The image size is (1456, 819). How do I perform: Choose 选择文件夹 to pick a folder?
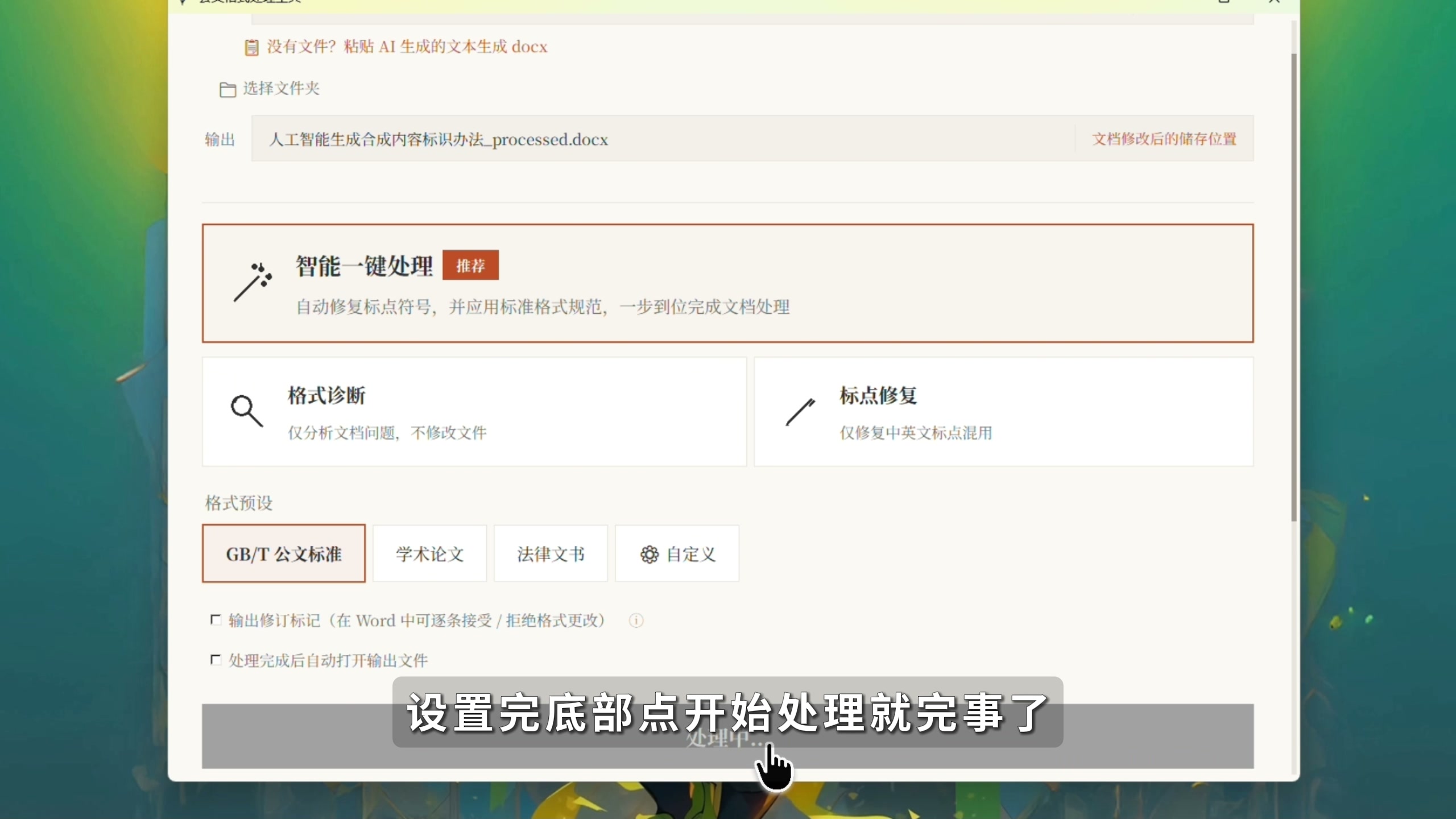pyautogui.click(x=282, y=89)
